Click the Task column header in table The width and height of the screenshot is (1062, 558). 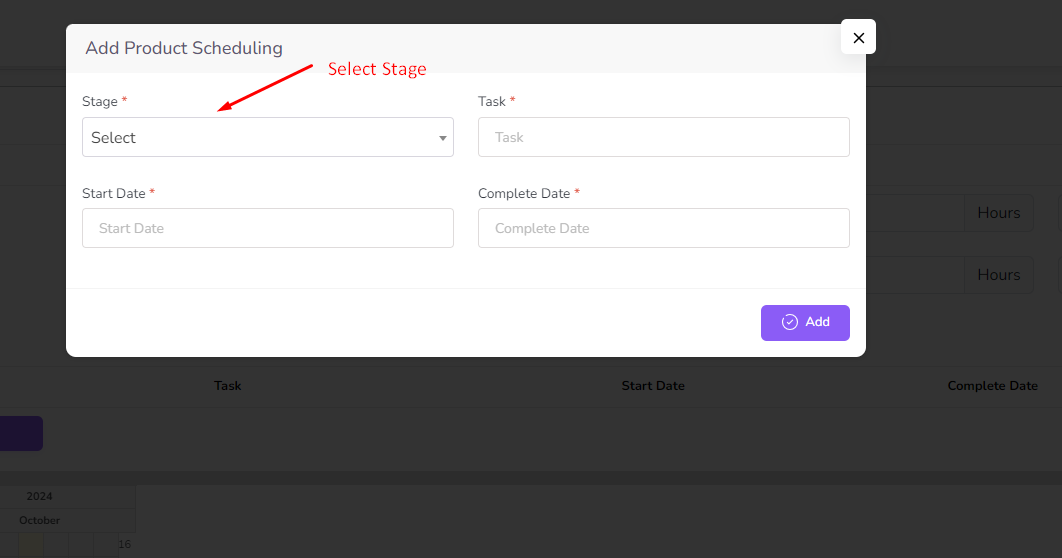click(227, 386)
